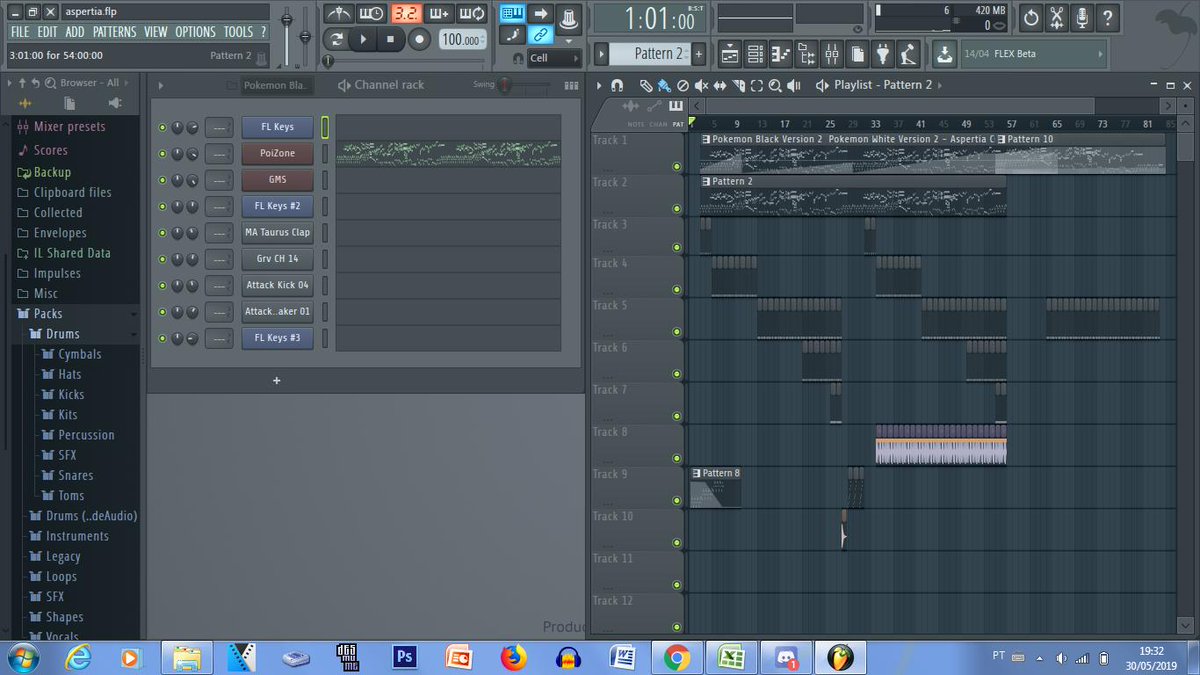
Task: Click the Attack Kick 04 channel button
Action: (x=277, y=285)
